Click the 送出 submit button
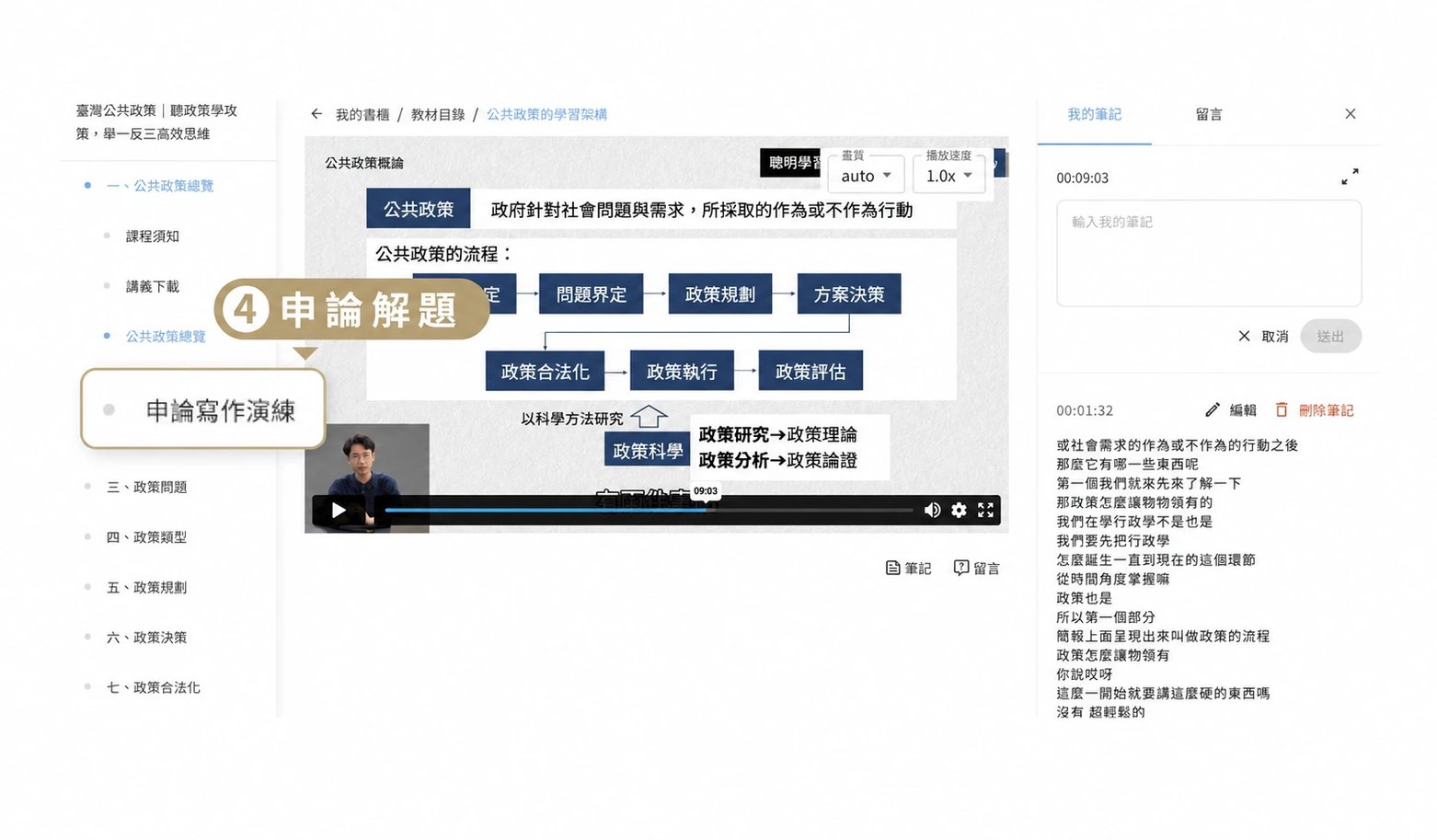The image size is (1437, 840). click(x=1330, y=336)
